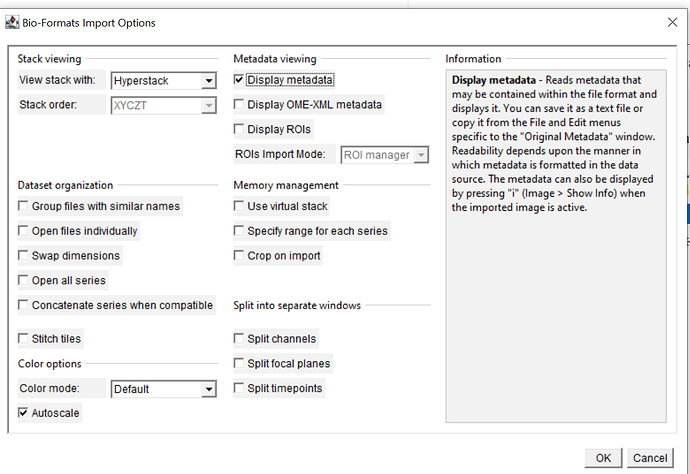Click the Cancel button
This screenshot has height=474, width=690.
coord(650,458)
